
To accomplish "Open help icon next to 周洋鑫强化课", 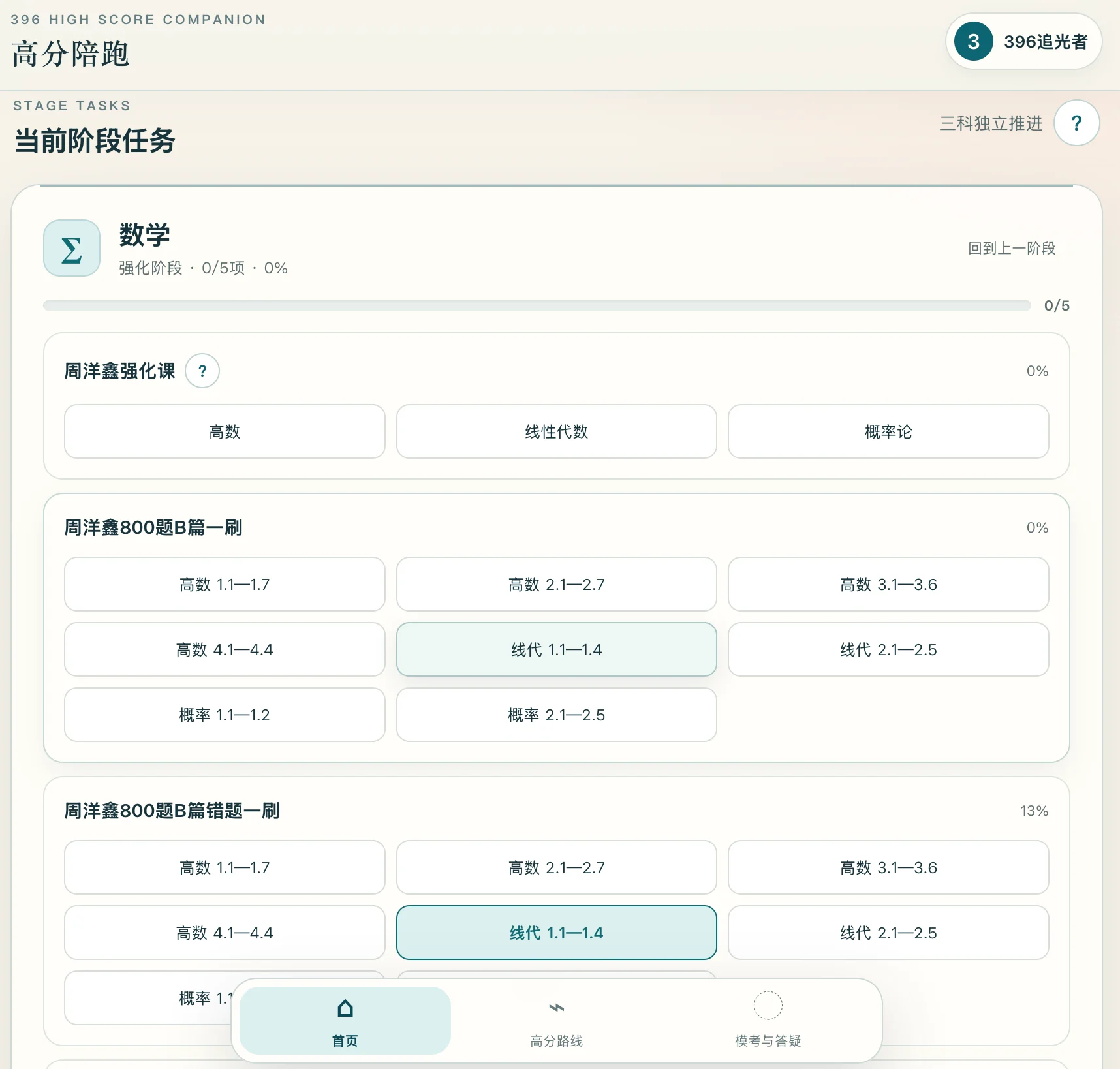I will point(202,371).
